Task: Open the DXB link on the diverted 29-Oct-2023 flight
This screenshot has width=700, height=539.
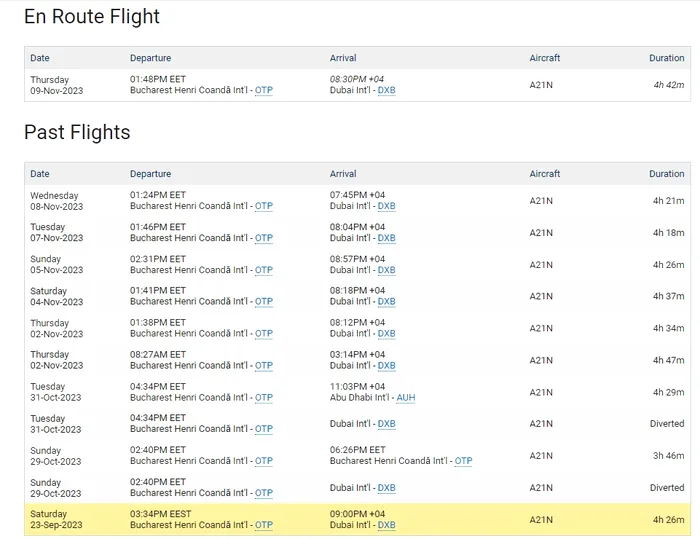Action: pyautogui.click(x=386, y=488)
